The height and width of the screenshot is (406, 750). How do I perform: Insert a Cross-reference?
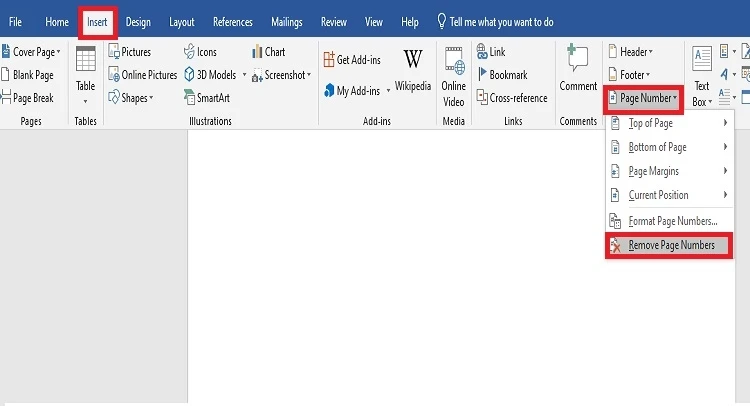click(x=510, y=98)
